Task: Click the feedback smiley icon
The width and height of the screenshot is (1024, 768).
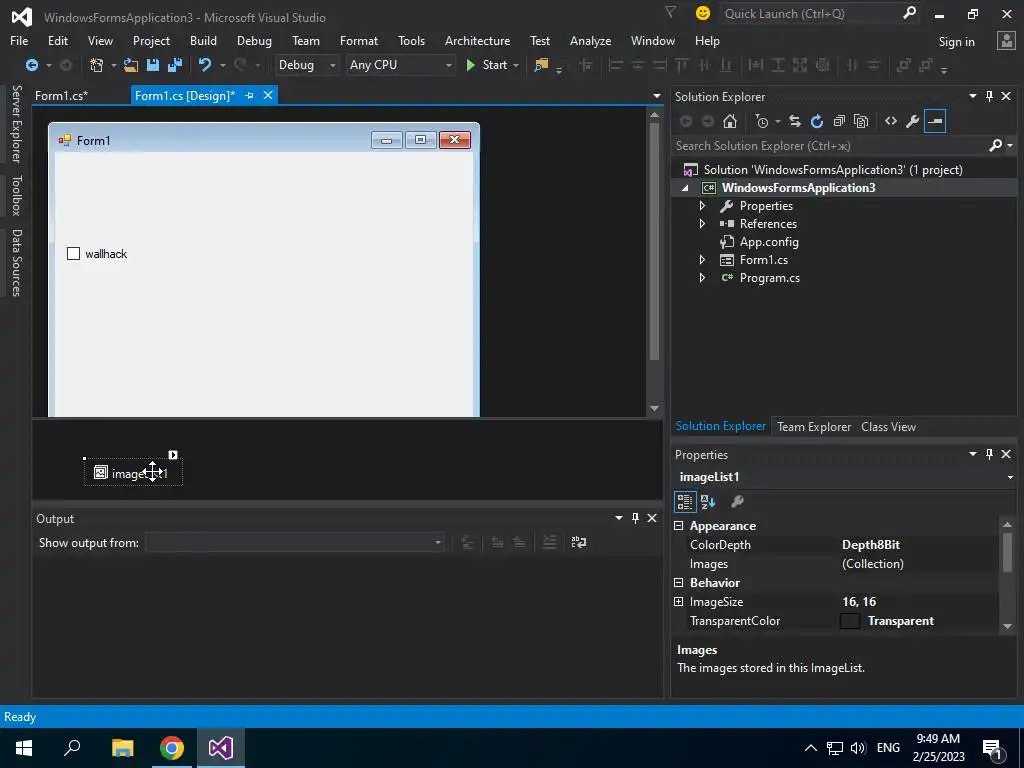Action: 703,13
